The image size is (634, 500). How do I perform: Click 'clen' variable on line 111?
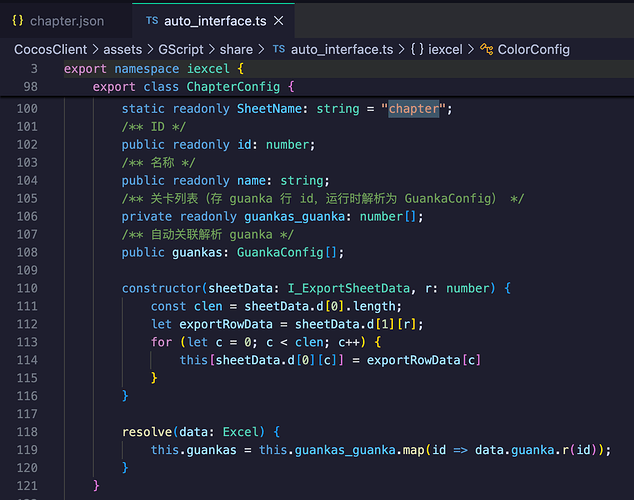coord(208,306)
